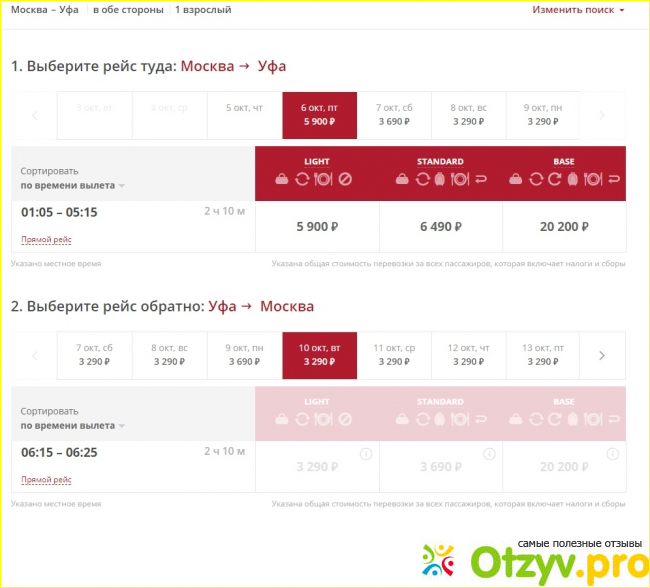The image size is (650, 588).
Task: Open outbound sort 'по времени вылета' dropdown
Action: (x=73, y=185)
